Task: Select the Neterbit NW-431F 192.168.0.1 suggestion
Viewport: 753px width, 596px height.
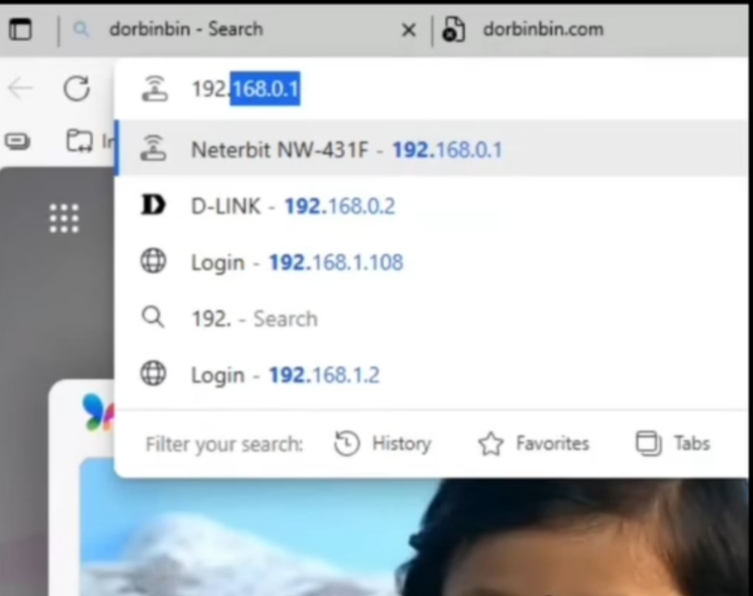Action: pos(432,148)
